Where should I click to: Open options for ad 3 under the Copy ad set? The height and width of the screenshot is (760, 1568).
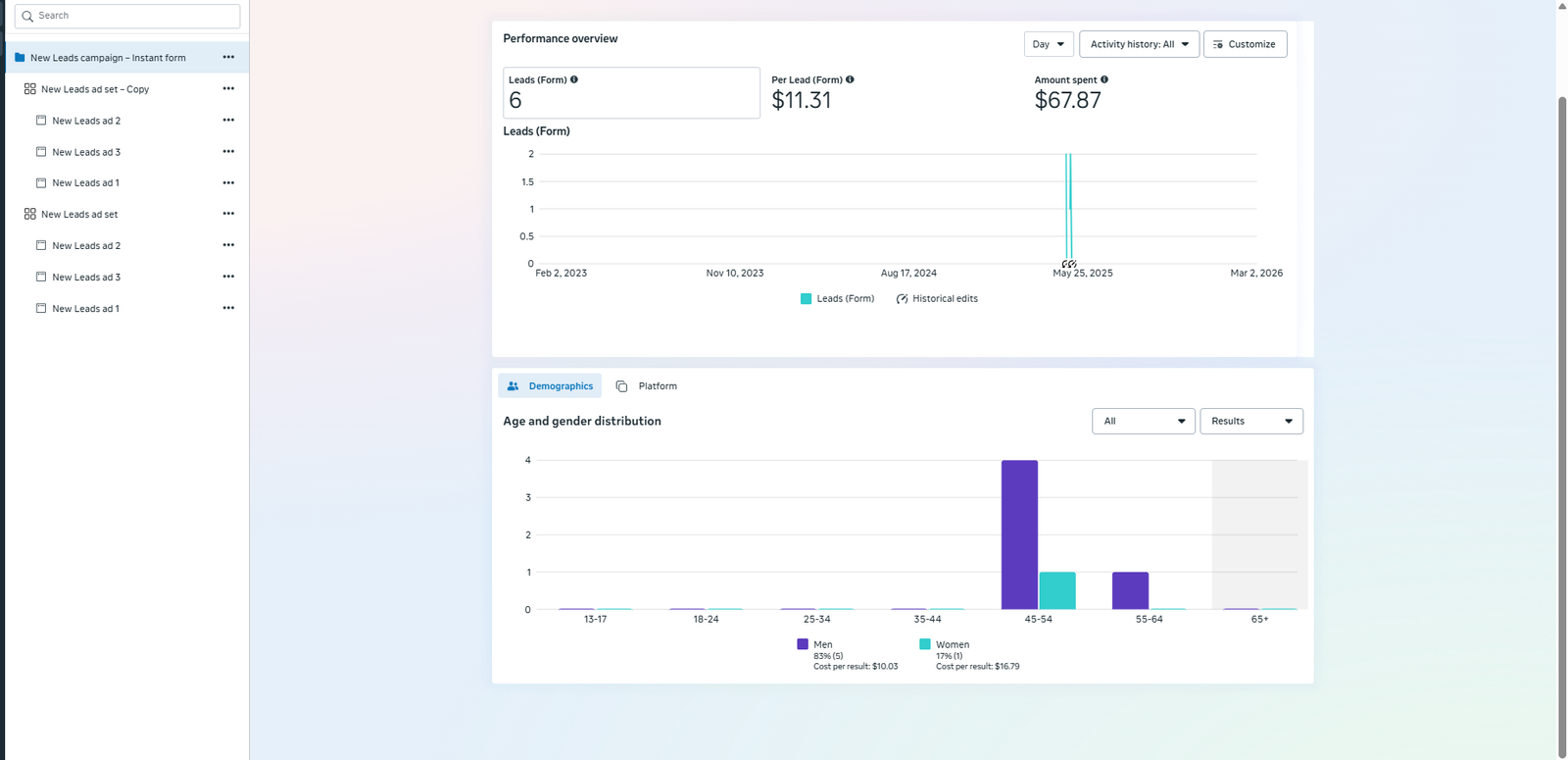228,151
